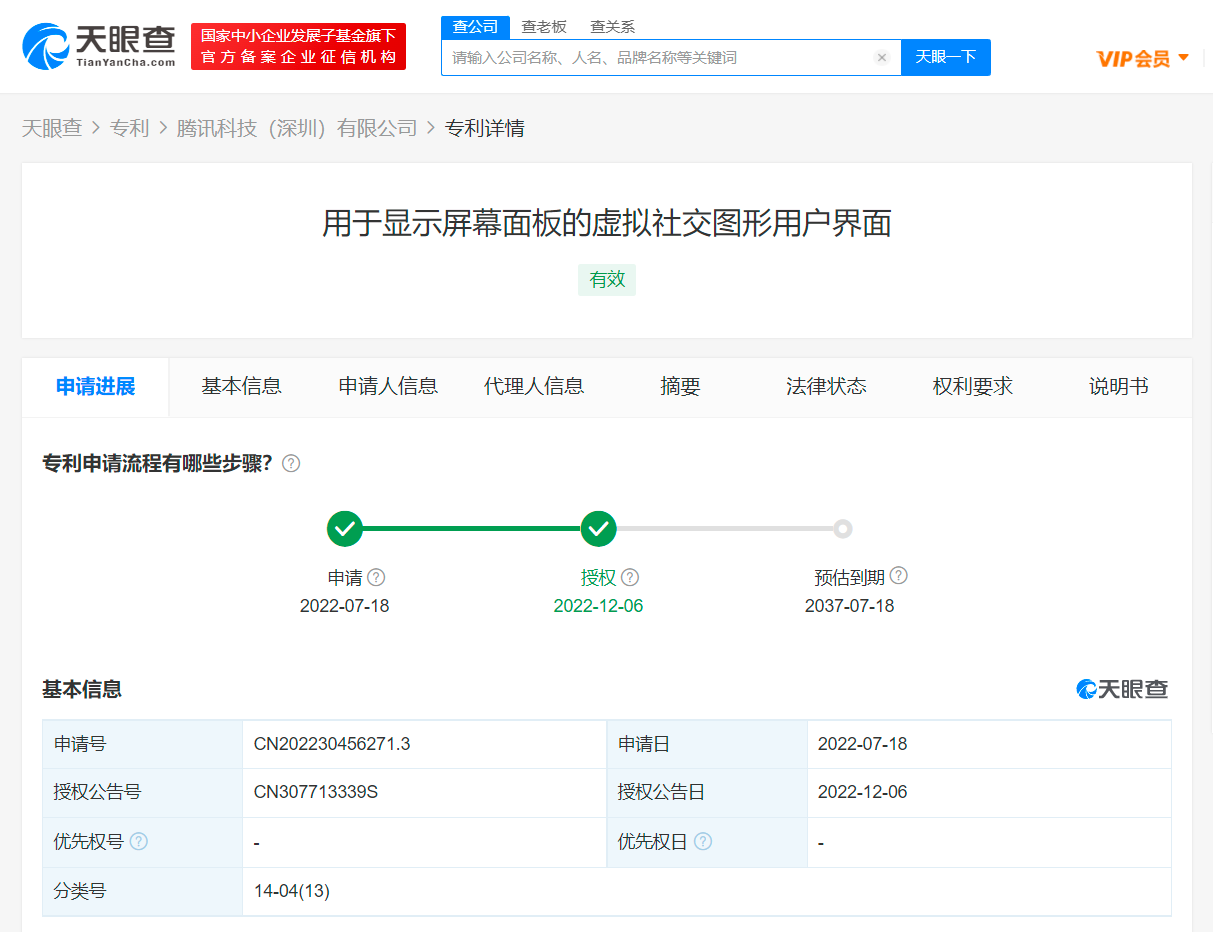Screen dimensions: 1213x932
Task: Click info icon beside 优先权号
Action: pos(139,842)
